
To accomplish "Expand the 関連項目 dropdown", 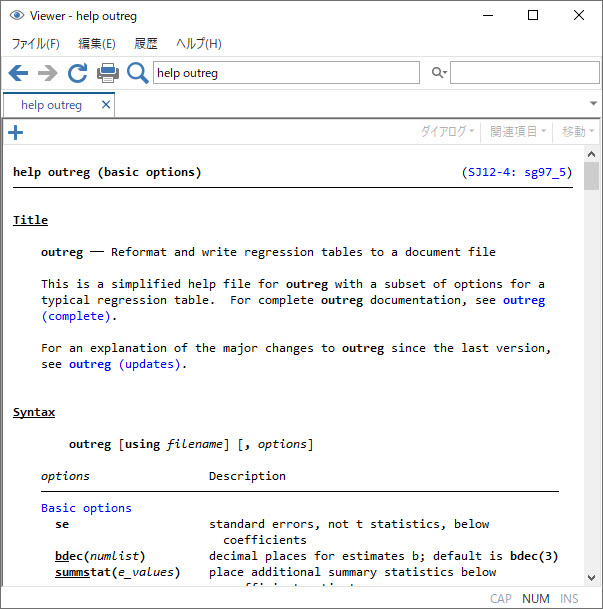I will click(x=518, y=131).
